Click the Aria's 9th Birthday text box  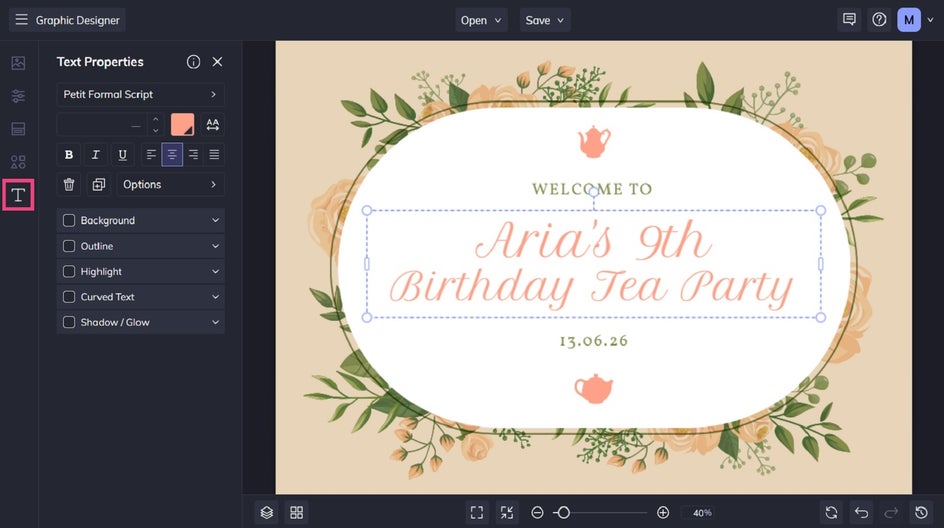[593, 264]
